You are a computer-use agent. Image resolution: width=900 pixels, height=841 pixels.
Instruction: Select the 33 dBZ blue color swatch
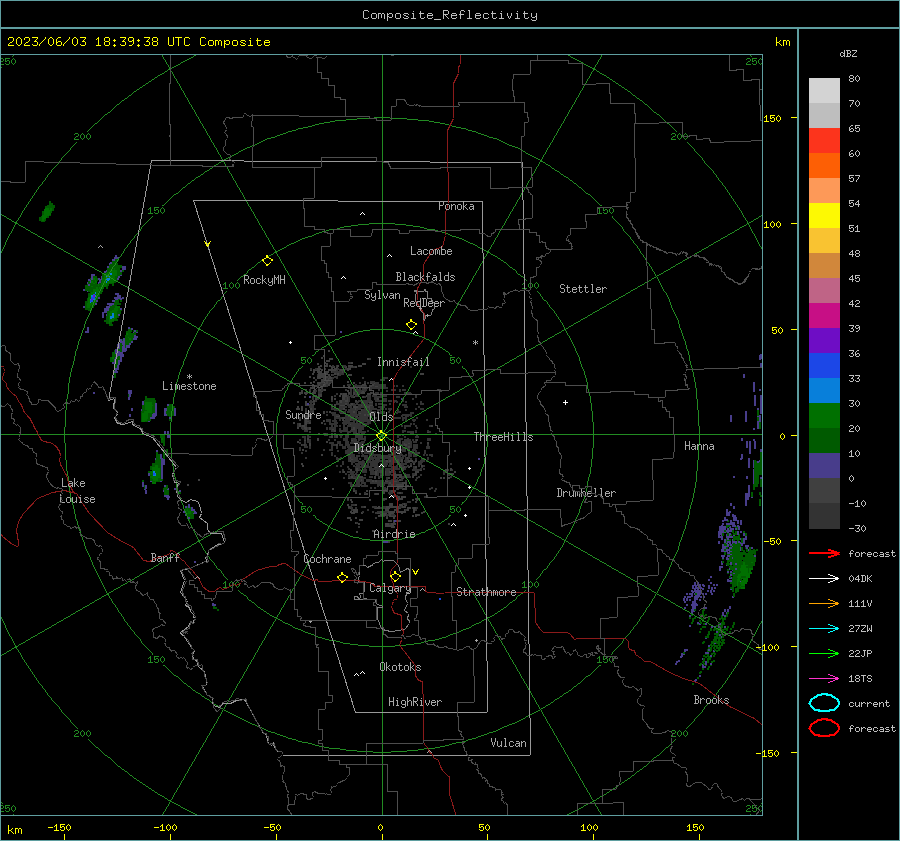click(824, 365)
